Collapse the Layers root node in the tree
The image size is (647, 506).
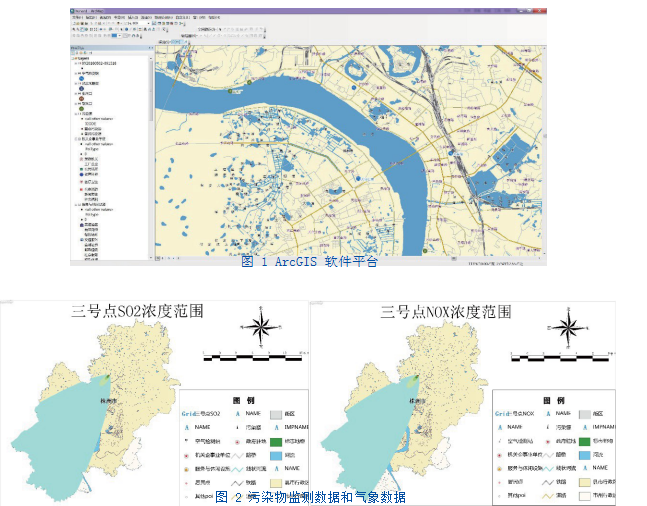coord(72,59)
